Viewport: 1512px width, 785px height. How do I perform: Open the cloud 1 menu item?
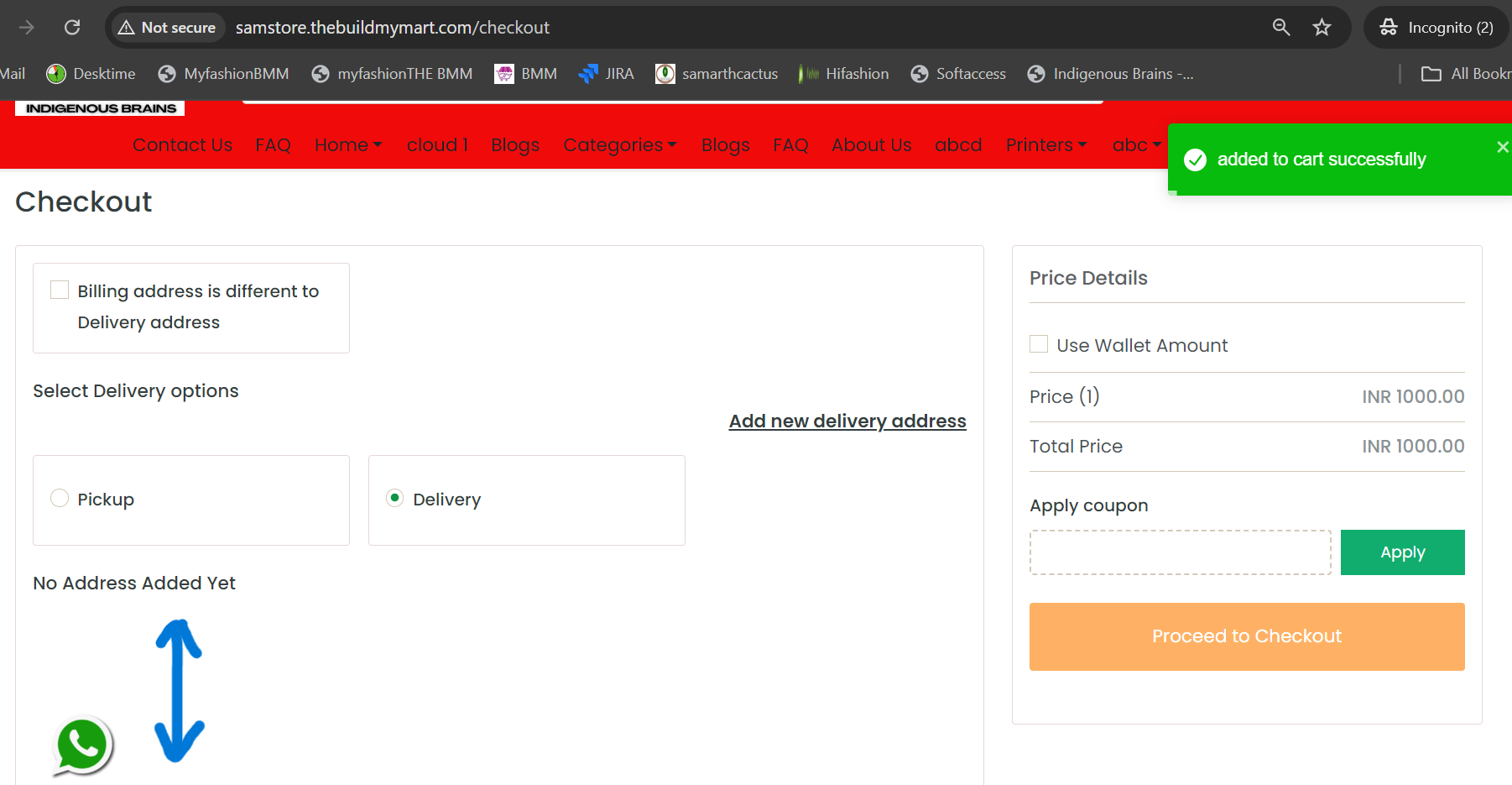[437, 145]
